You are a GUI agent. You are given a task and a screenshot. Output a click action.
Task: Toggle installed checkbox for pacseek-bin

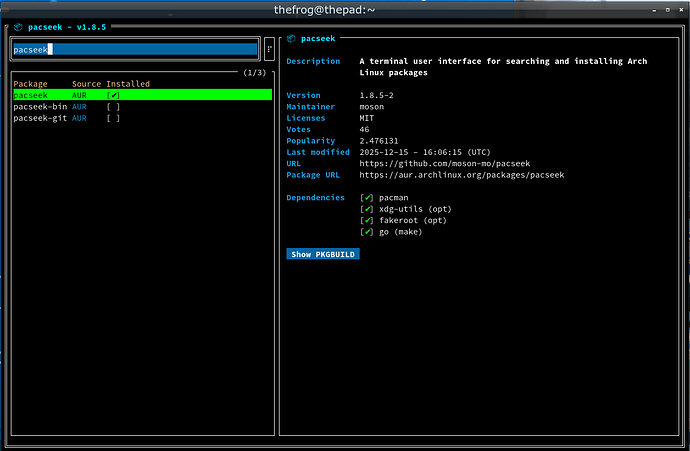tap(113, 106)
